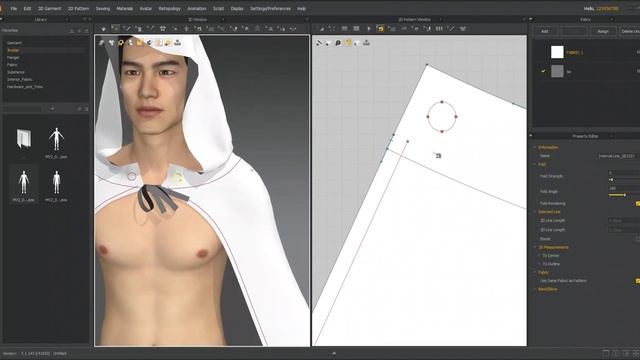Select the highlighted avatar thumbnail in Library

pos(24,184)
